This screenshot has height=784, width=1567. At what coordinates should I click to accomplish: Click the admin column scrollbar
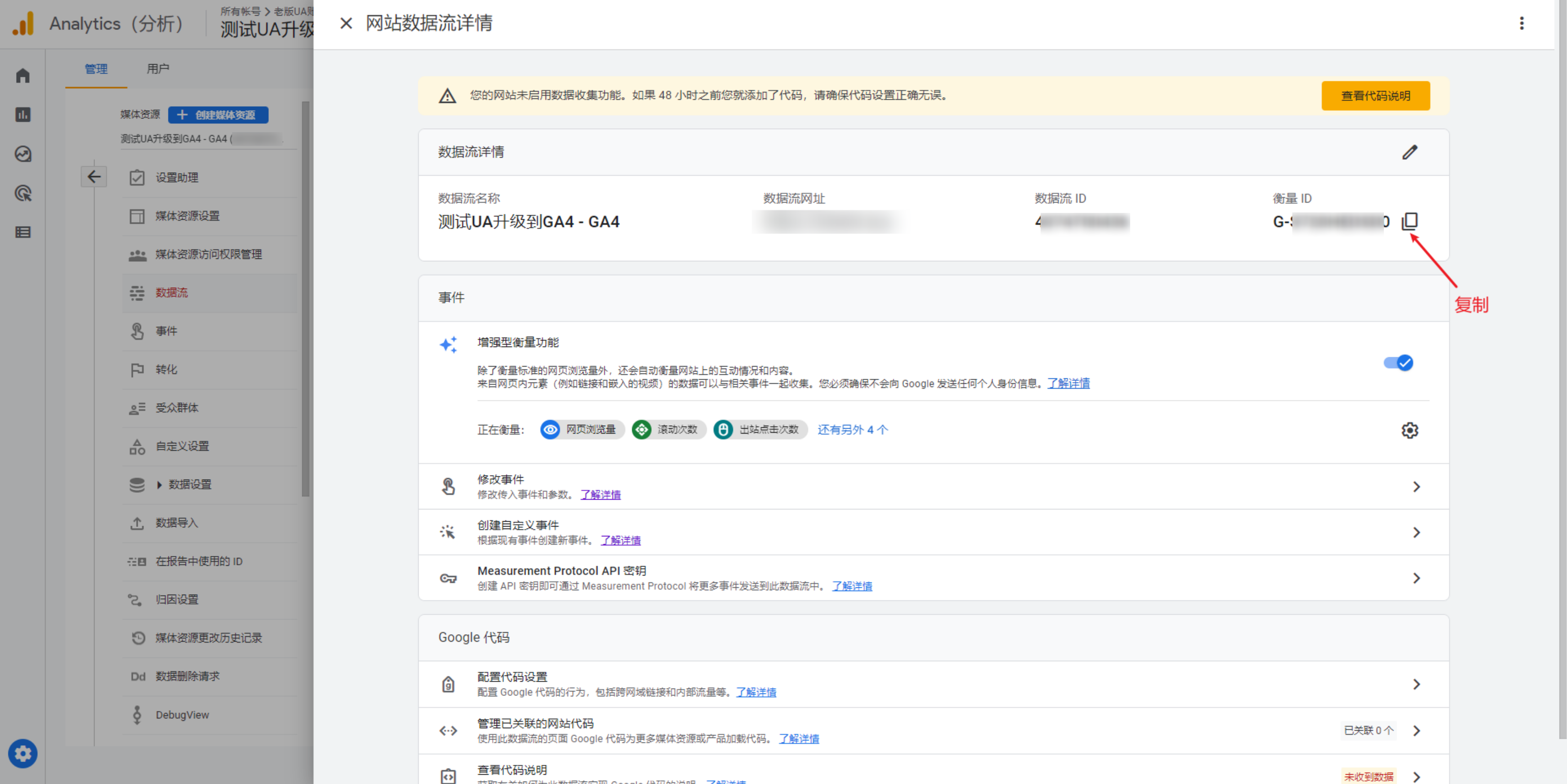(306, 299)
